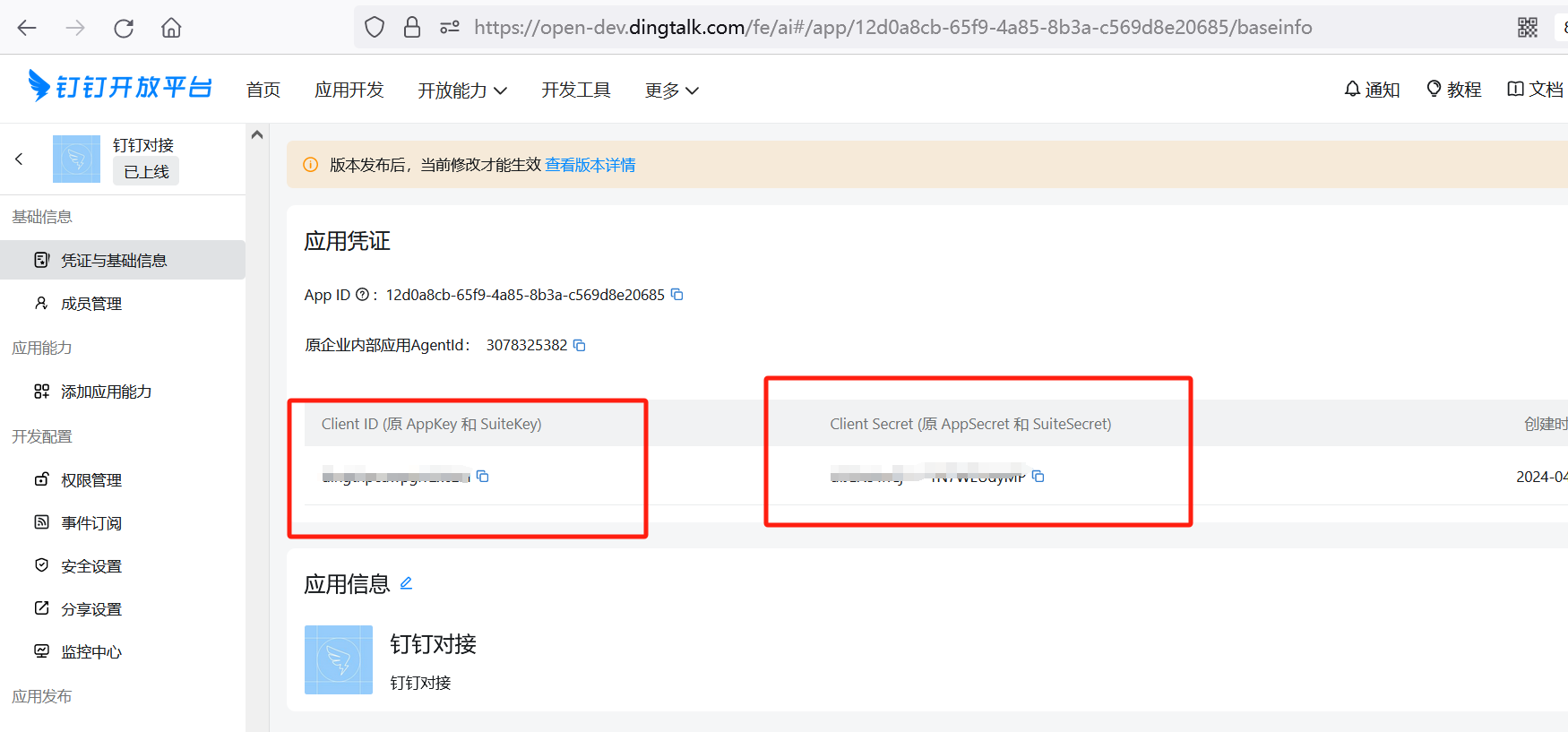Click the padlock site security icon
The height and width of the screenshot is (732, 1568).
[x=412, y=28]
